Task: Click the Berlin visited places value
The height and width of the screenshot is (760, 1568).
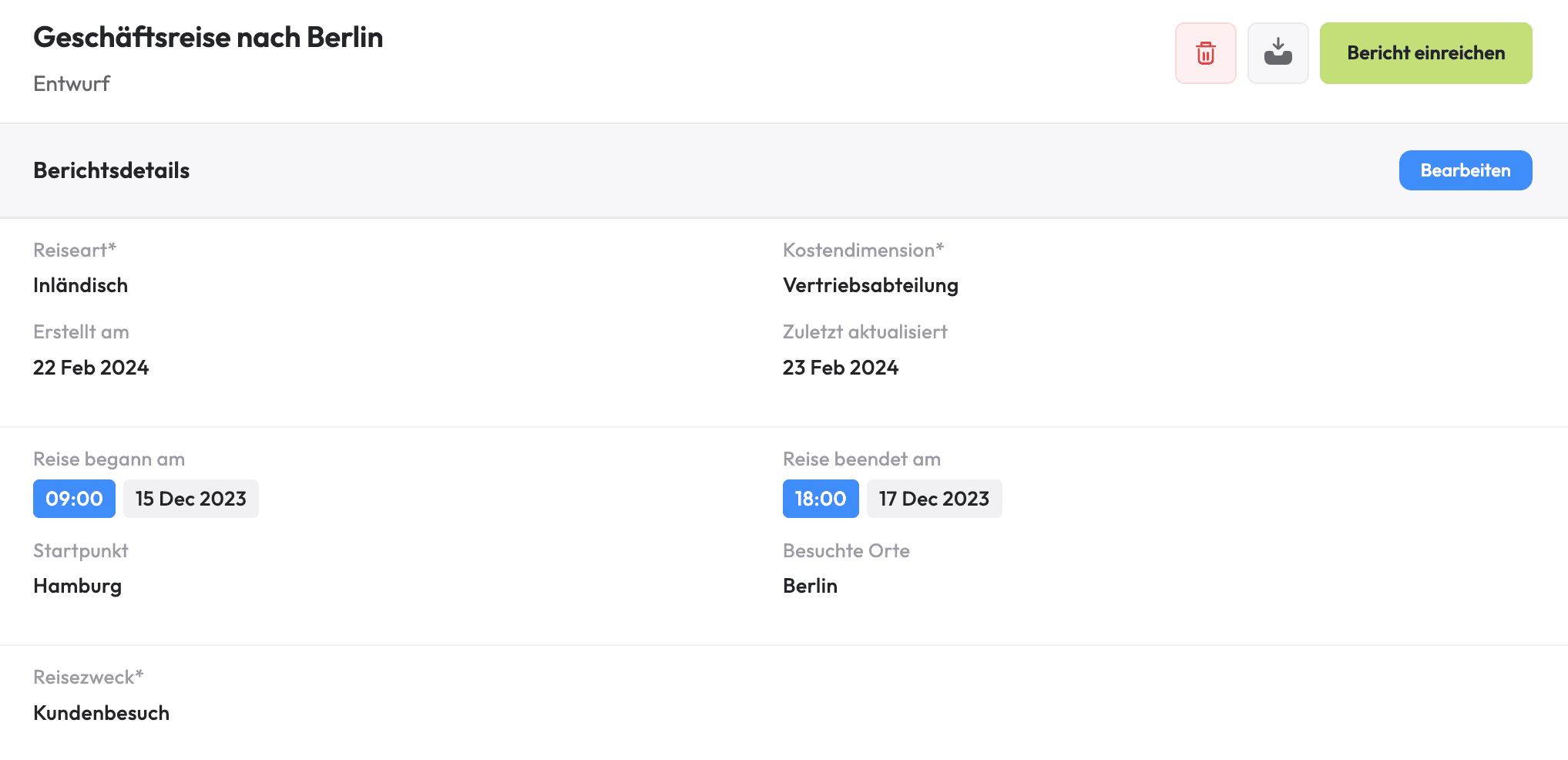Action: (810, 586)
